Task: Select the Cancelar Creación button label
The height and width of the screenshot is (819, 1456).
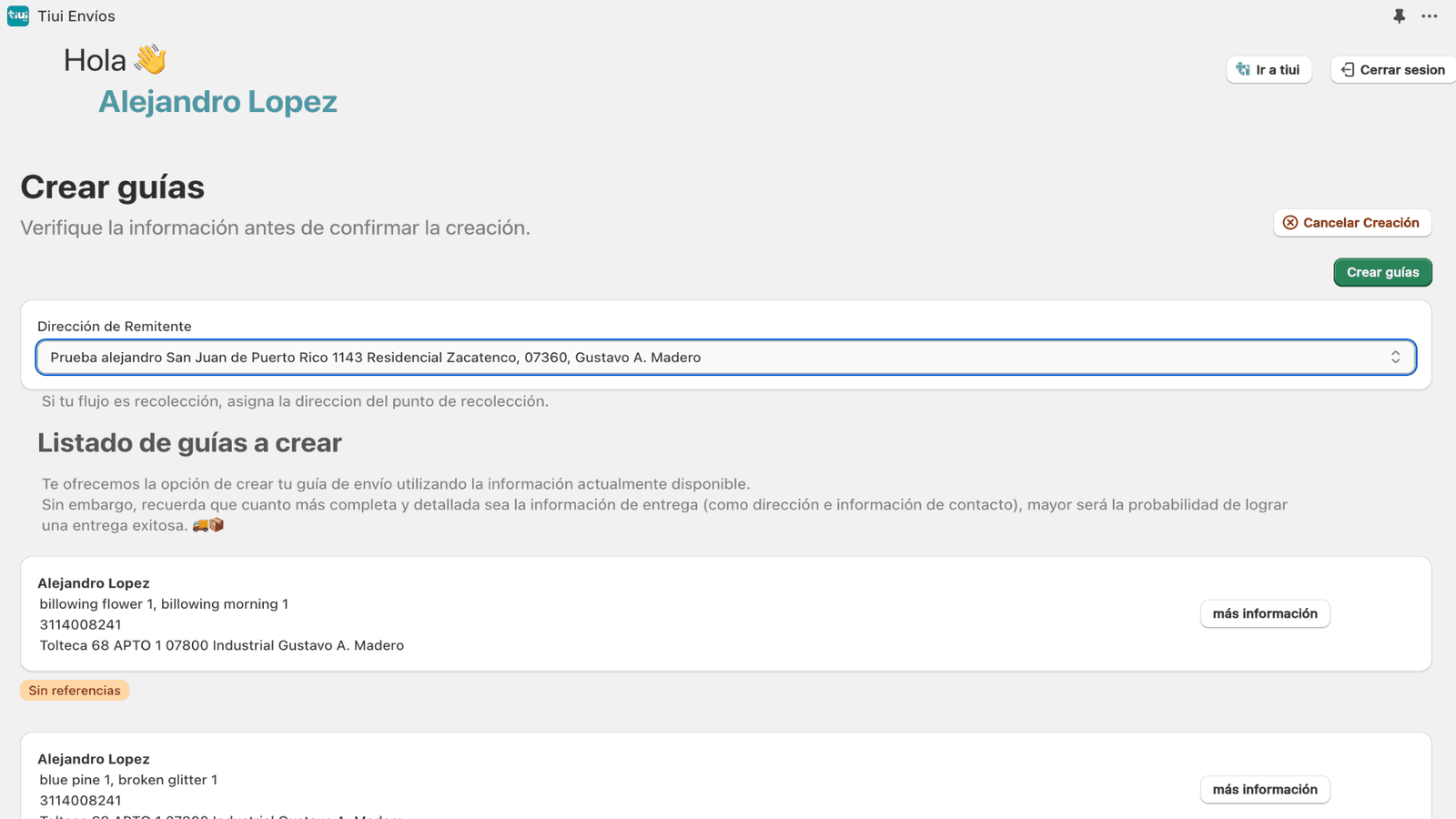Action: pyautogui.click(x=1360, y=223)
